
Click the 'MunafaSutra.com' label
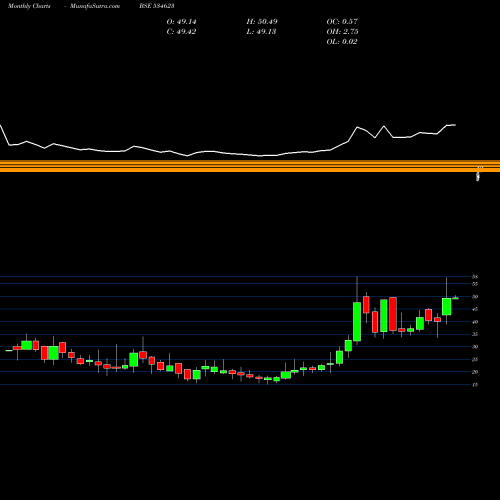(95, 6)
